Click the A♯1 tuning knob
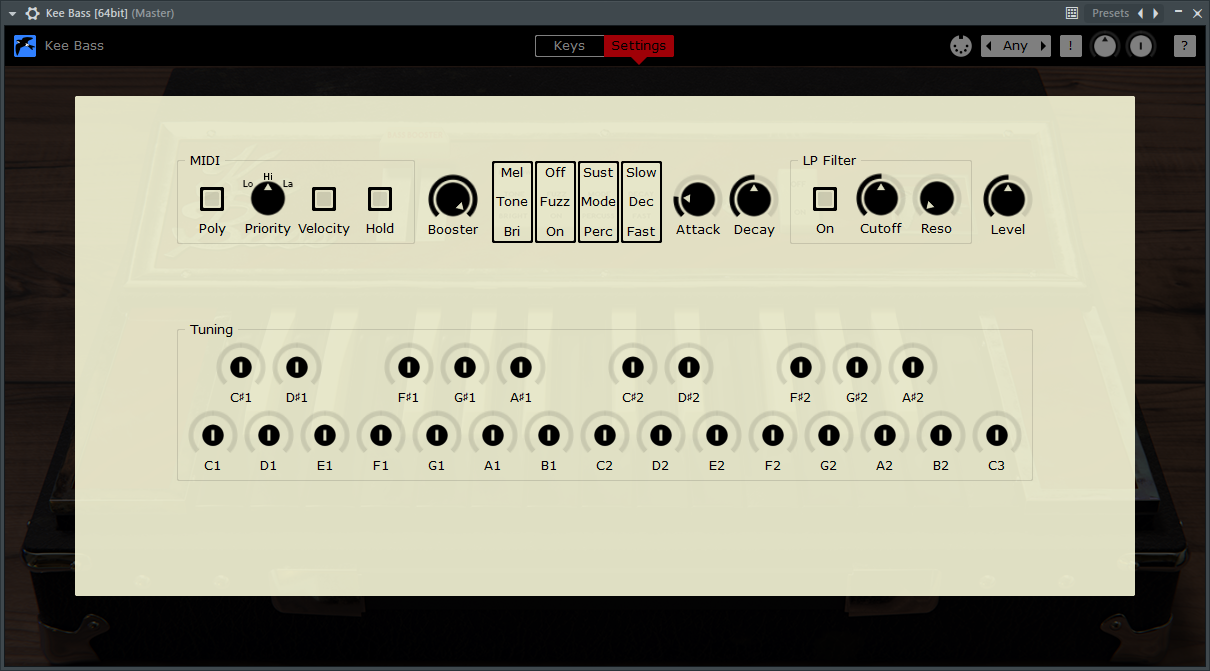1210x671 pixels. [x=520, y=367]
